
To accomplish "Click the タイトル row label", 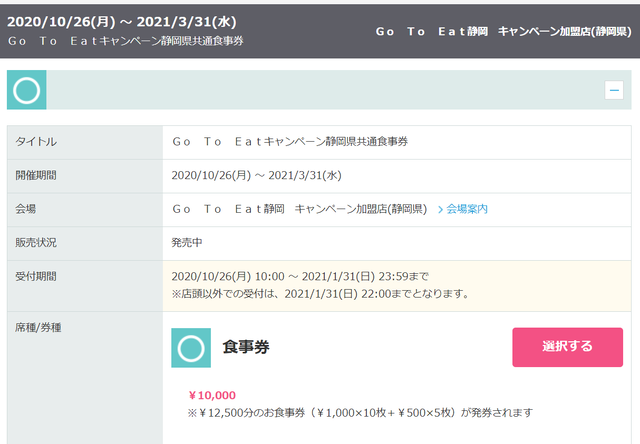I will pos(36,142).
